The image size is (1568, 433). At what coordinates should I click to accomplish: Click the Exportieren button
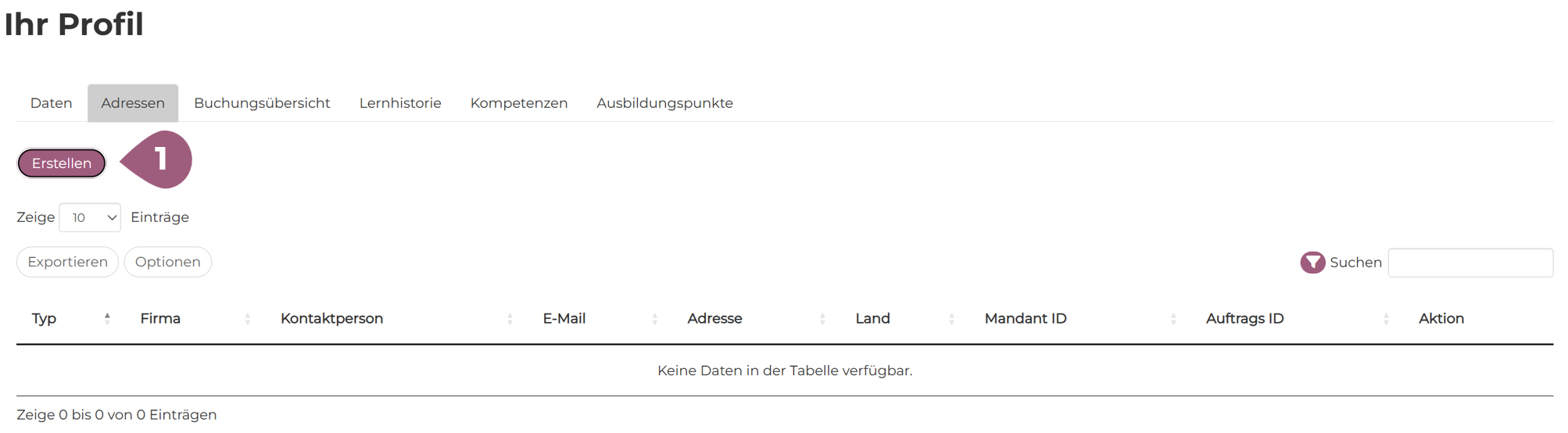[x=67, y=262]
